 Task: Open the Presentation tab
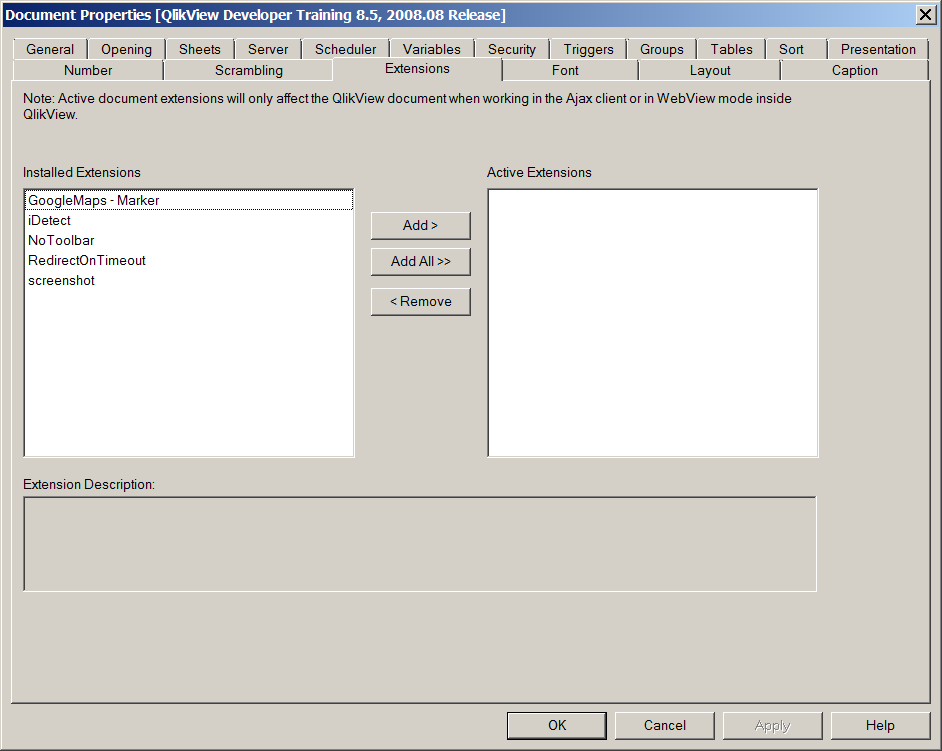pyautogui.click(x=878, y=49)
